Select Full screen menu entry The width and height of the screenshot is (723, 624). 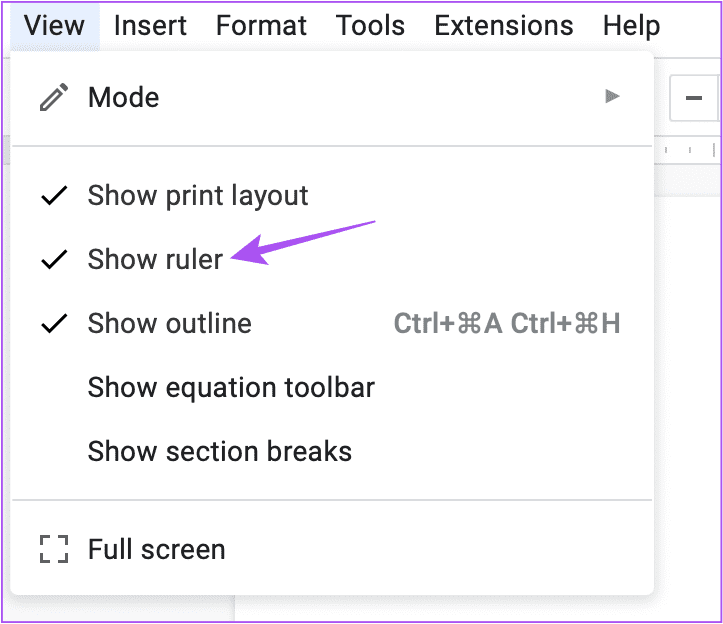(x=332, y=549)
